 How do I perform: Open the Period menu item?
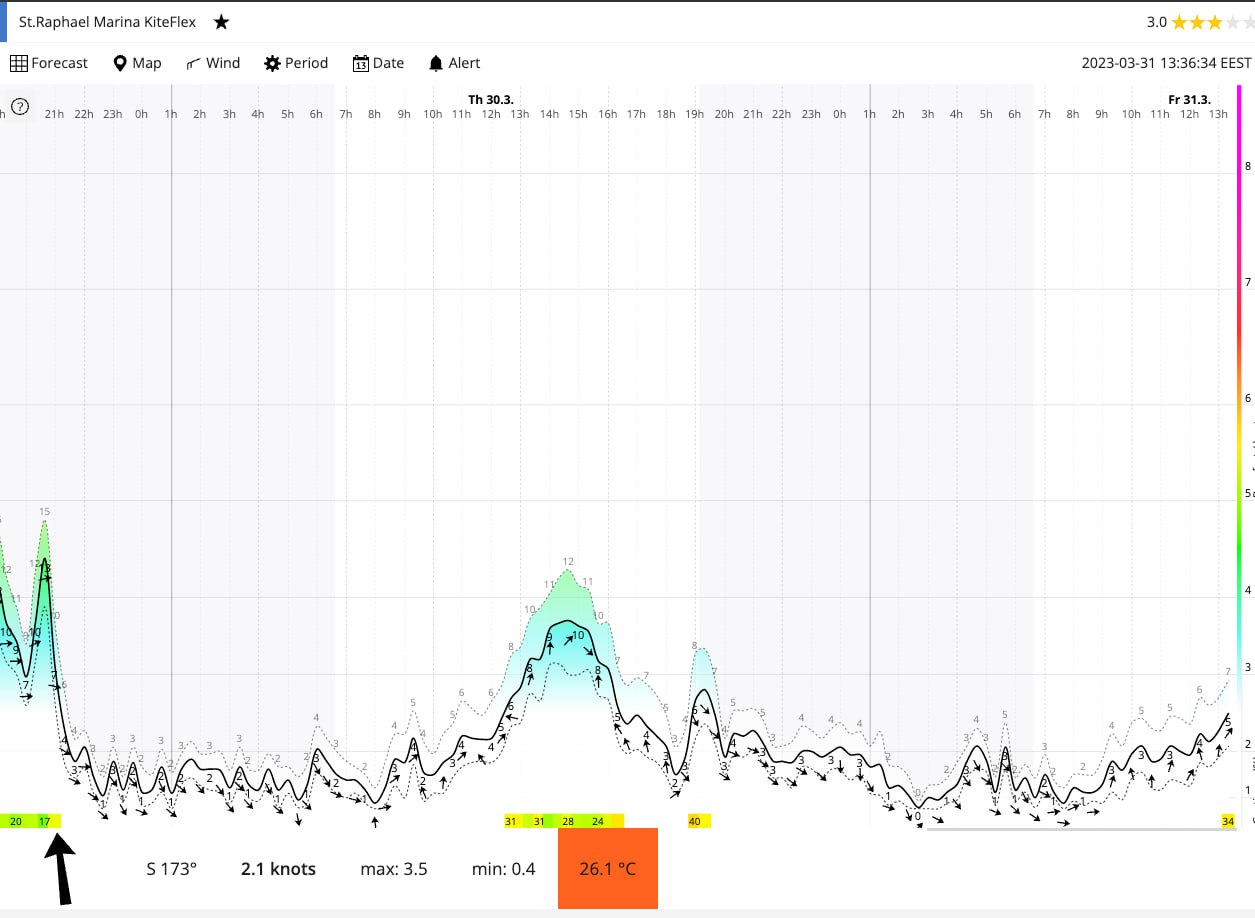coord(306,63)
